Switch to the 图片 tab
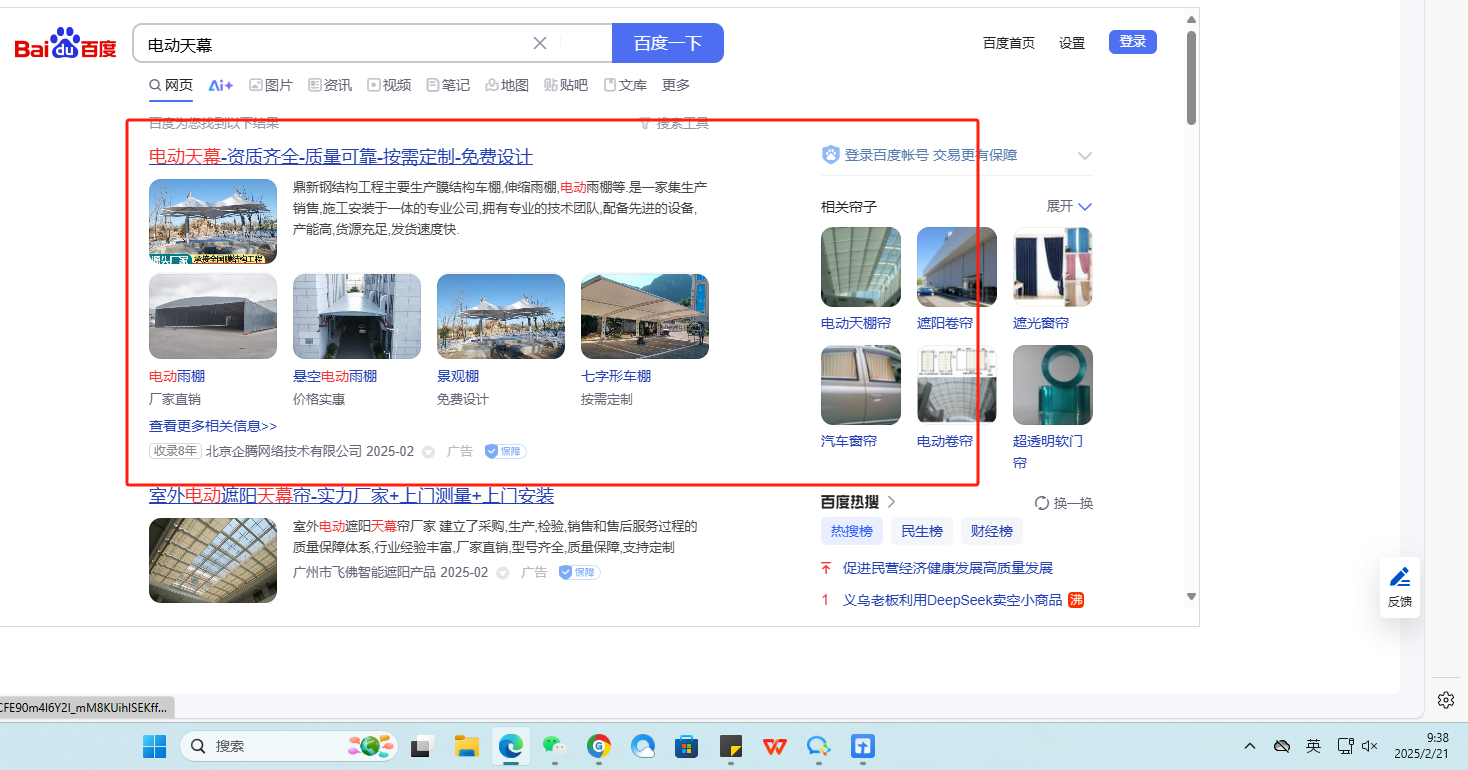 (270, 85)
